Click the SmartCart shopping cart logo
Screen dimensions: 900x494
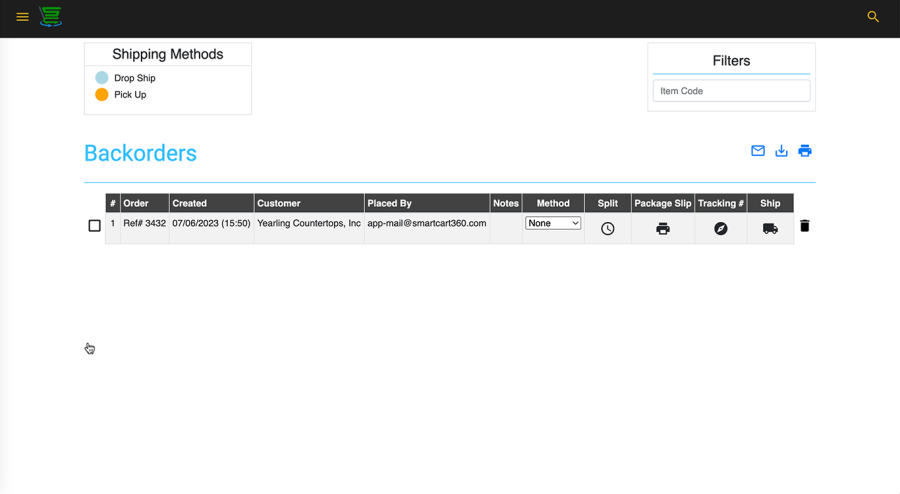point(50,16)
